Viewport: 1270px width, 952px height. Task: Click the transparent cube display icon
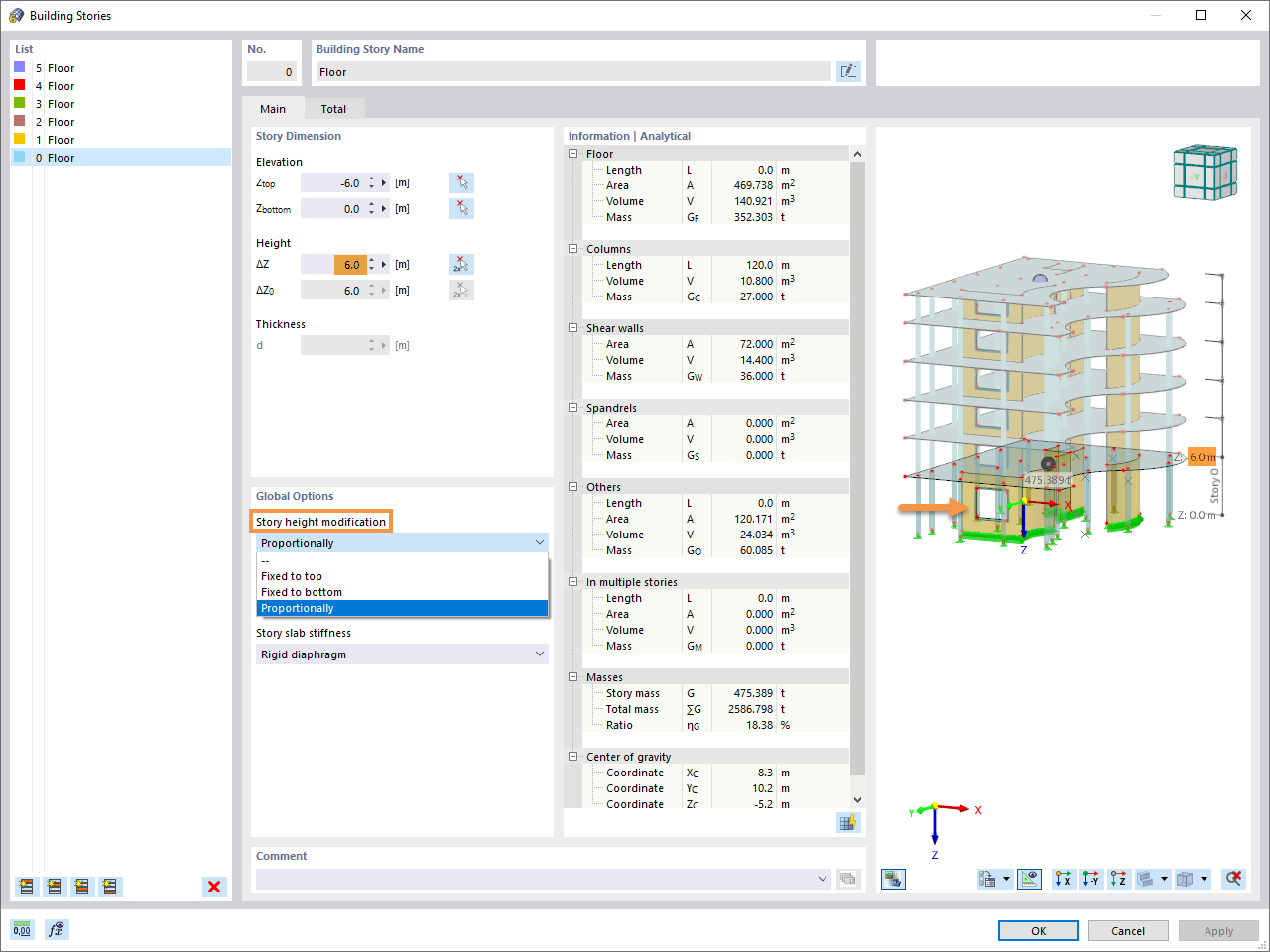click(x=1185, y=878)
